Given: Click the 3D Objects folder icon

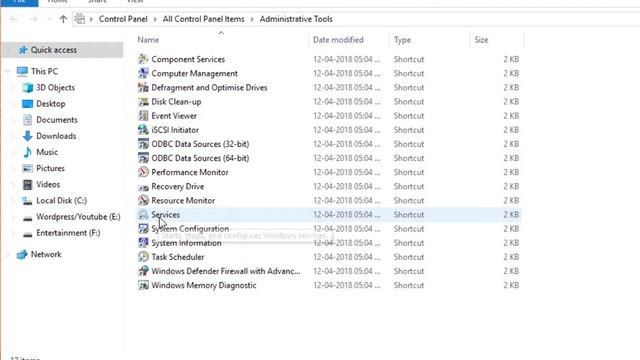Looking at the screenshot, I should click(x=27, y=88).
